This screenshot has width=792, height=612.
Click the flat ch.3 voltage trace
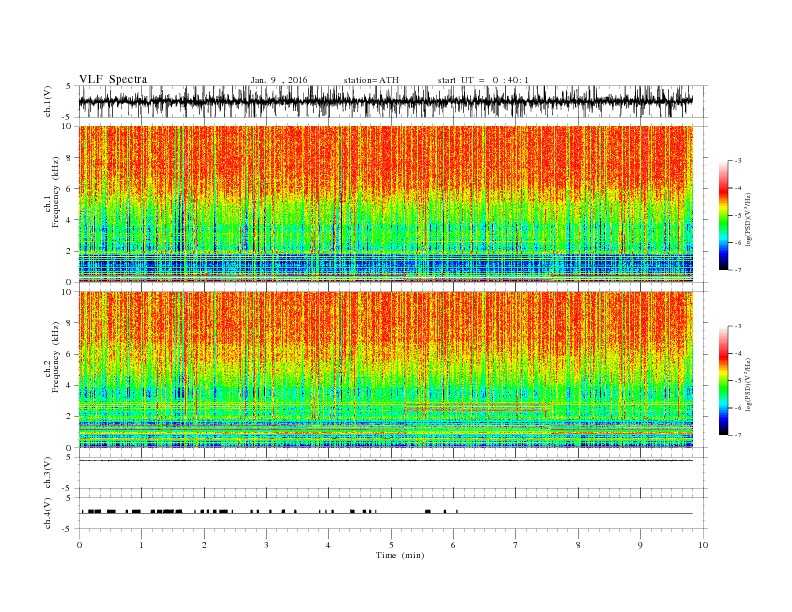point(385,461)
